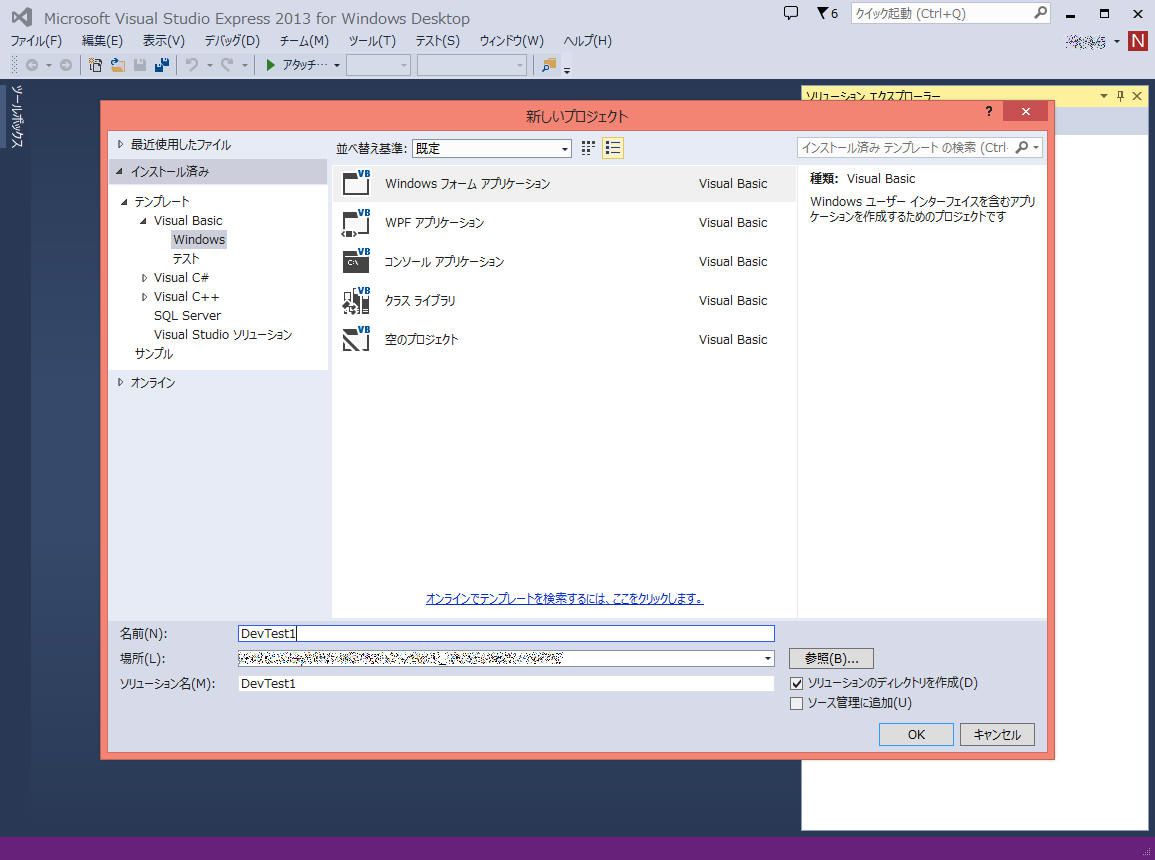
Task: Click the Quick Launch search magnifier icon
Action: tap(1040, 13)
